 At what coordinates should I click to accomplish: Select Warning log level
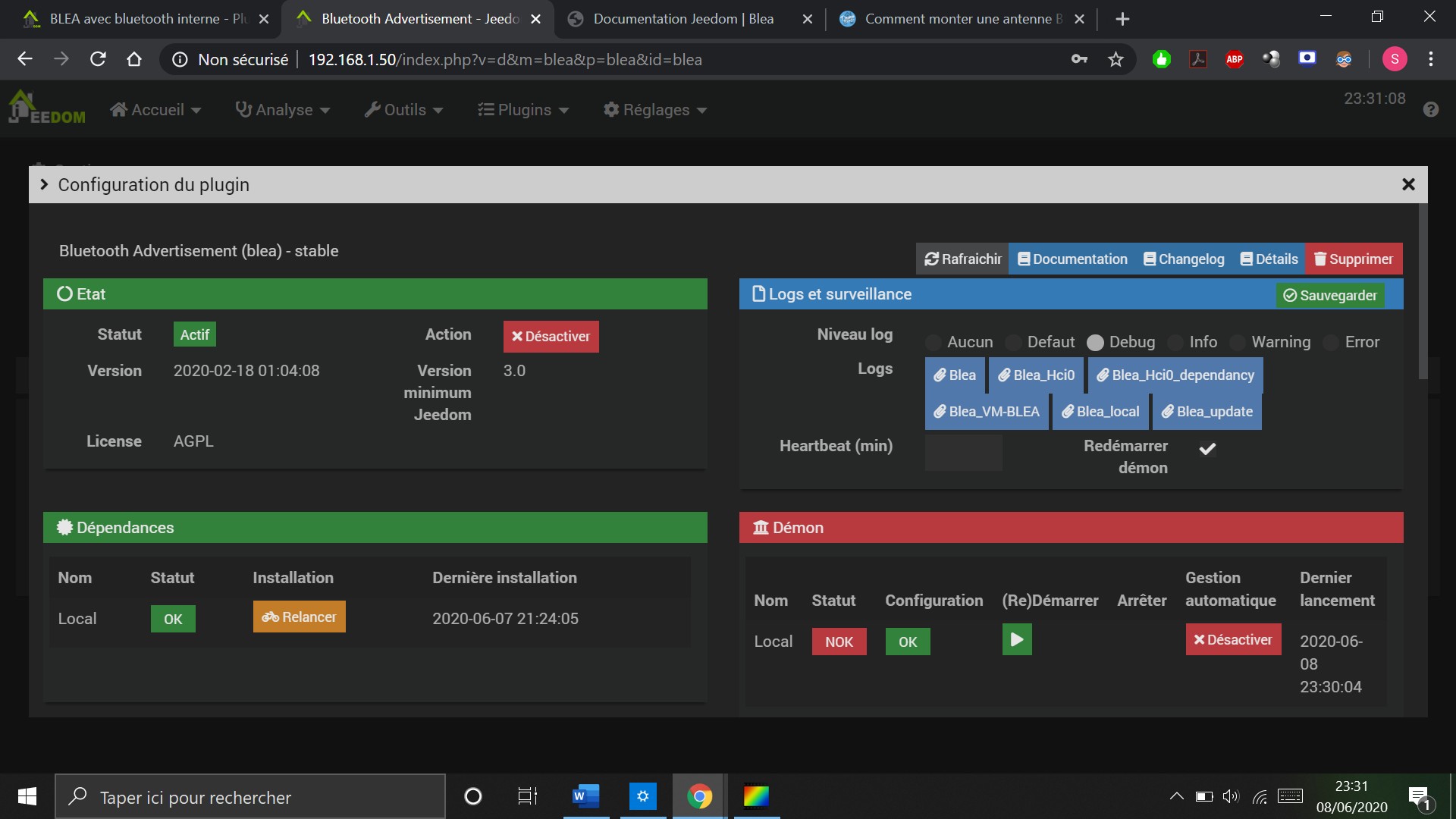[x=1238, y=342]
